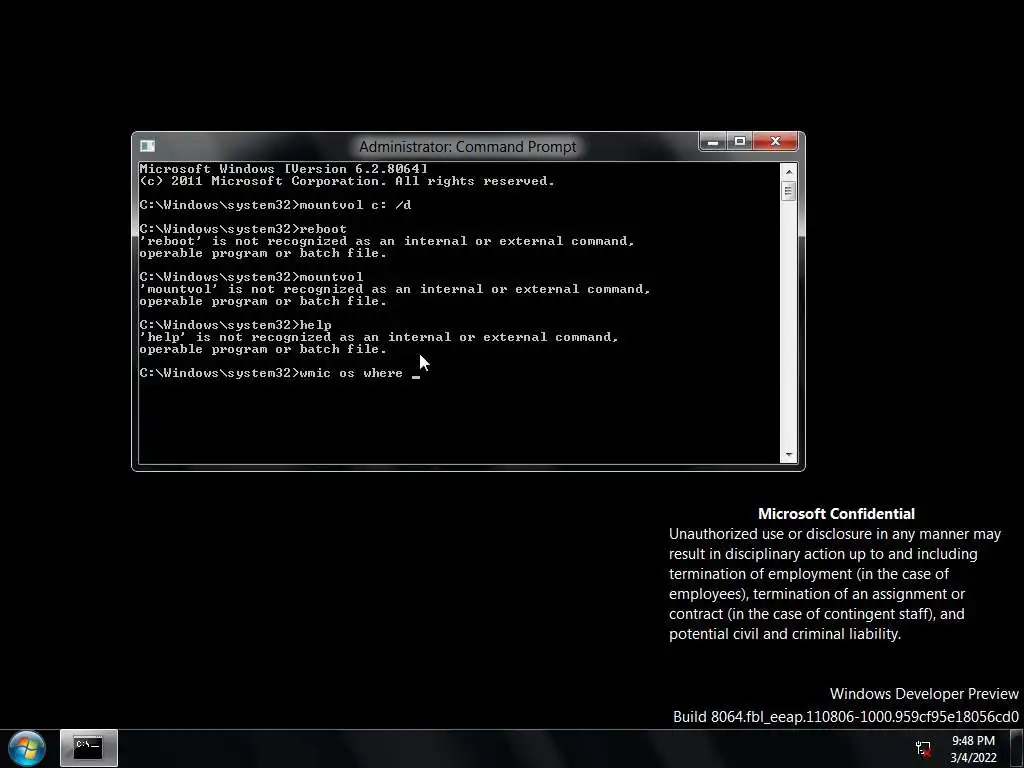This screenshot has height=768, width=1024.
Task: Close the Administrator Command Prompt window
Action: click(x=775, y=141)
